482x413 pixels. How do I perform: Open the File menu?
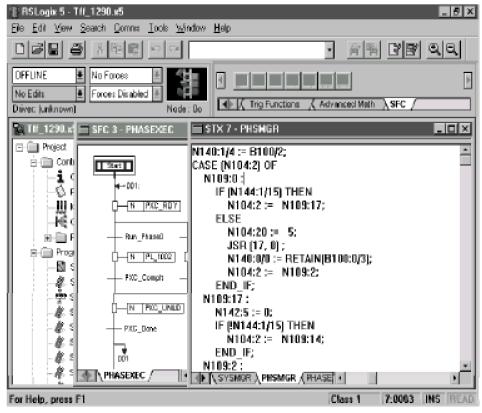(x=18, y=28)
